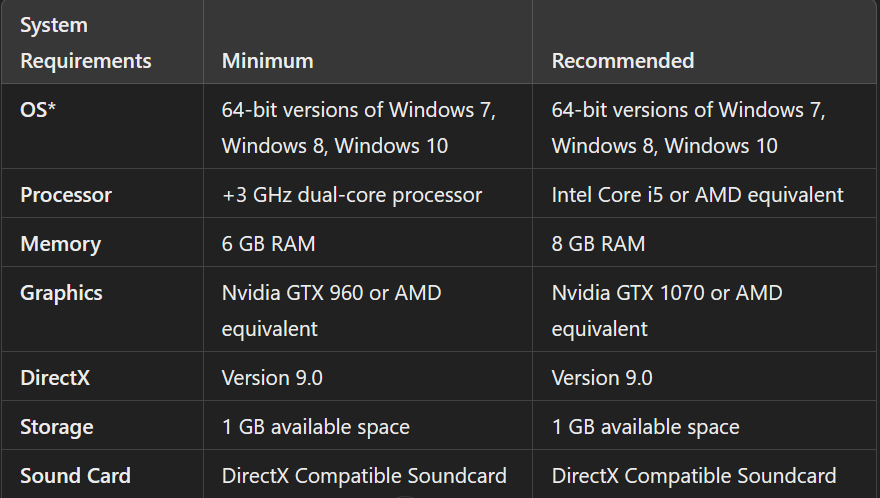Select the Memory row label
This screenshot has width=880, height=498.
(60, 244)
